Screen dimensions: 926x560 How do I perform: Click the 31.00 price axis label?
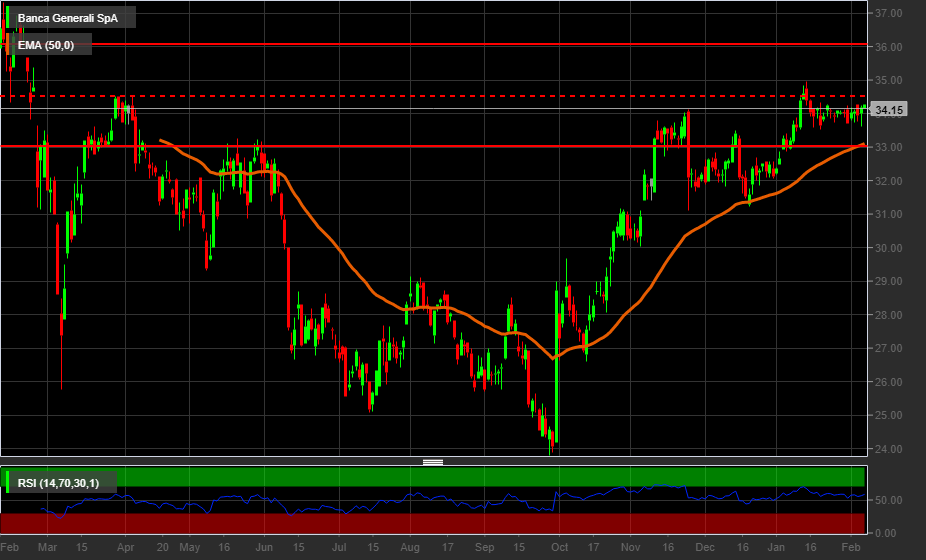[888, 214]
